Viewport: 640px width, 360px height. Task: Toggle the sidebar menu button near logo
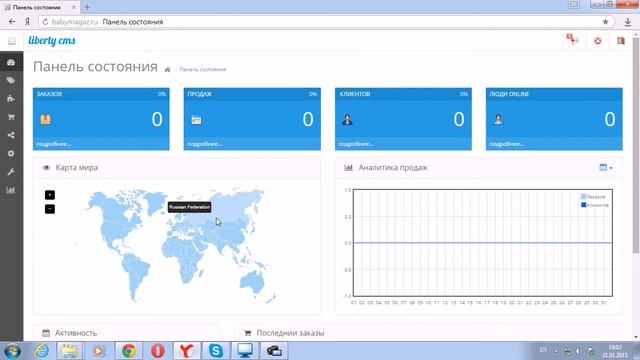[x=12, y=41]
